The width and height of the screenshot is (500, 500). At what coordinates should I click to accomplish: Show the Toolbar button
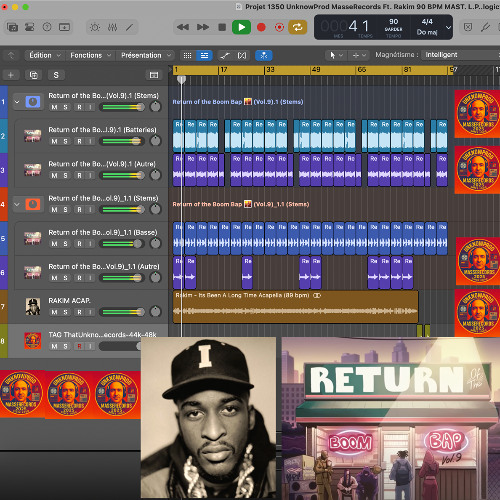coord(64,27)
